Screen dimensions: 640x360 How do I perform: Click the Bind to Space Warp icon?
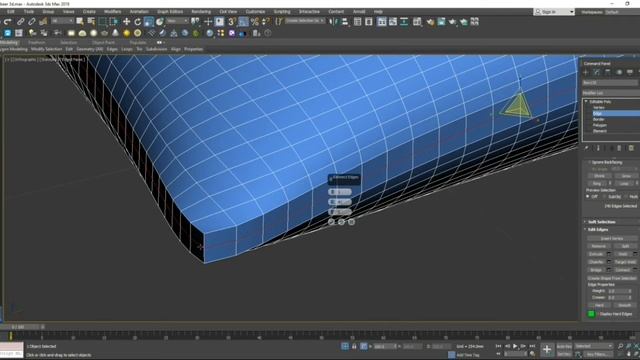coord(43,22)
